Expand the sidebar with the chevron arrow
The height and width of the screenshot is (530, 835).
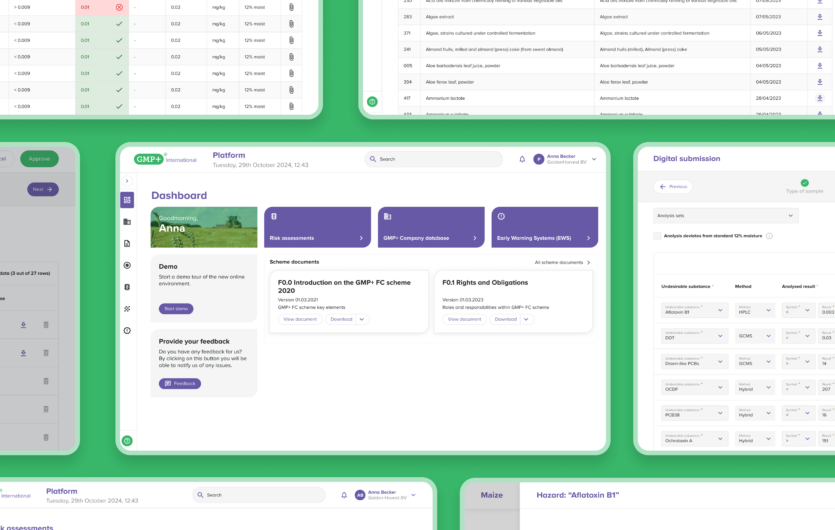(x=127, y=181)
